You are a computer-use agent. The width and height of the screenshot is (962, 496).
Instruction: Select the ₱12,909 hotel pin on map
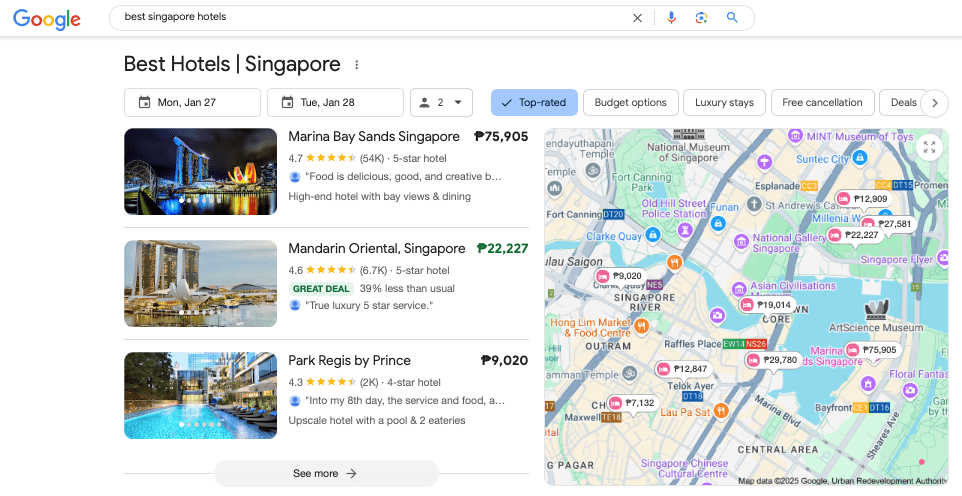[x=863, y=199]
